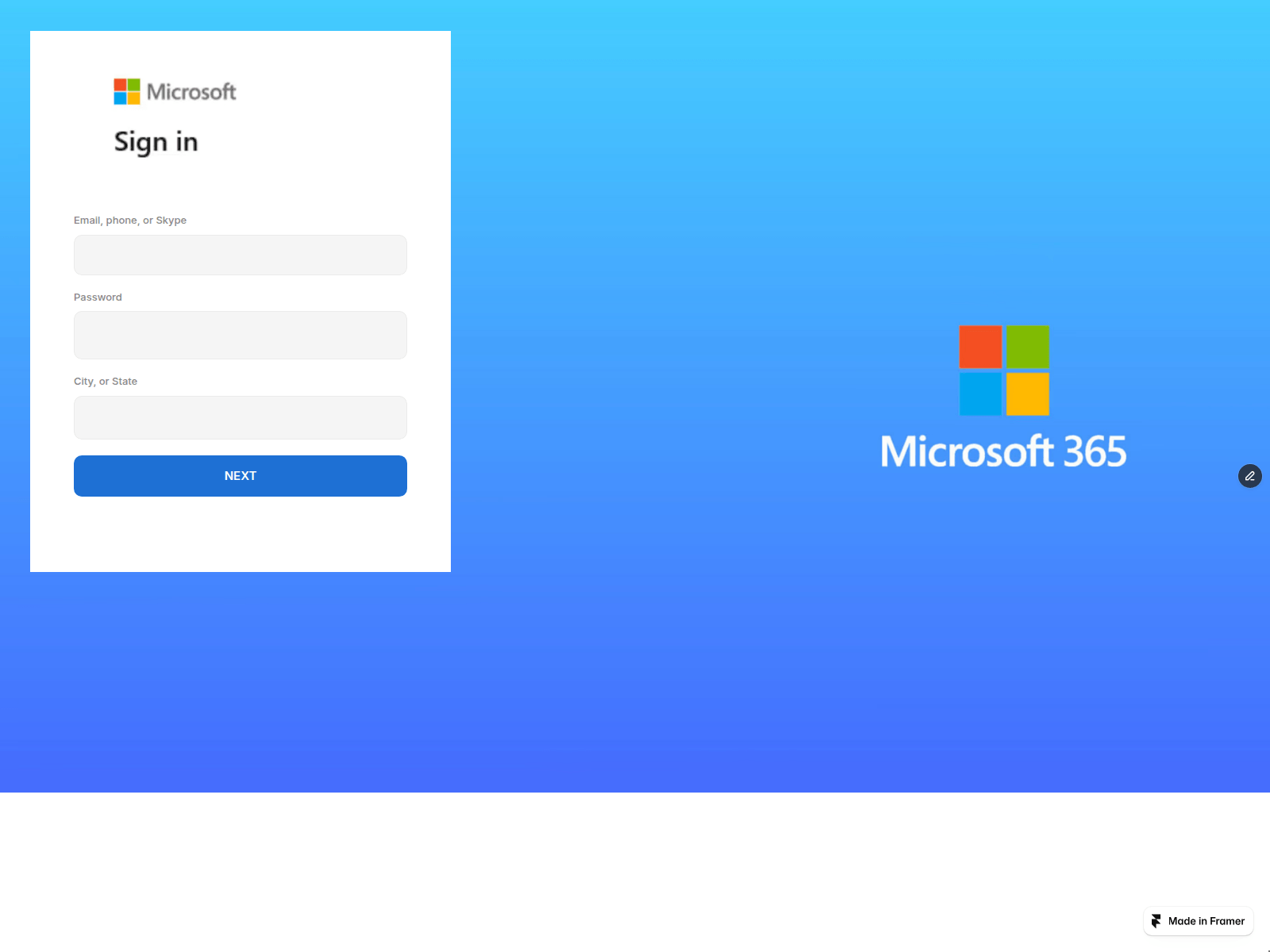Image resolution: width=1270 pixels, height=952 pixels.
Task: Select the City, or State field
Action: [x=240, y=417]
